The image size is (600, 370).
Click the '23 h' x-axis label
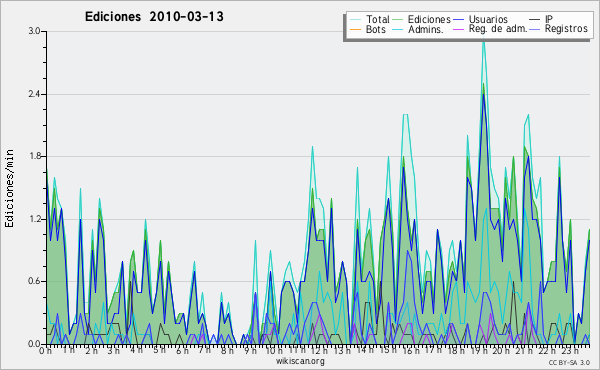(x=570, y=350)
